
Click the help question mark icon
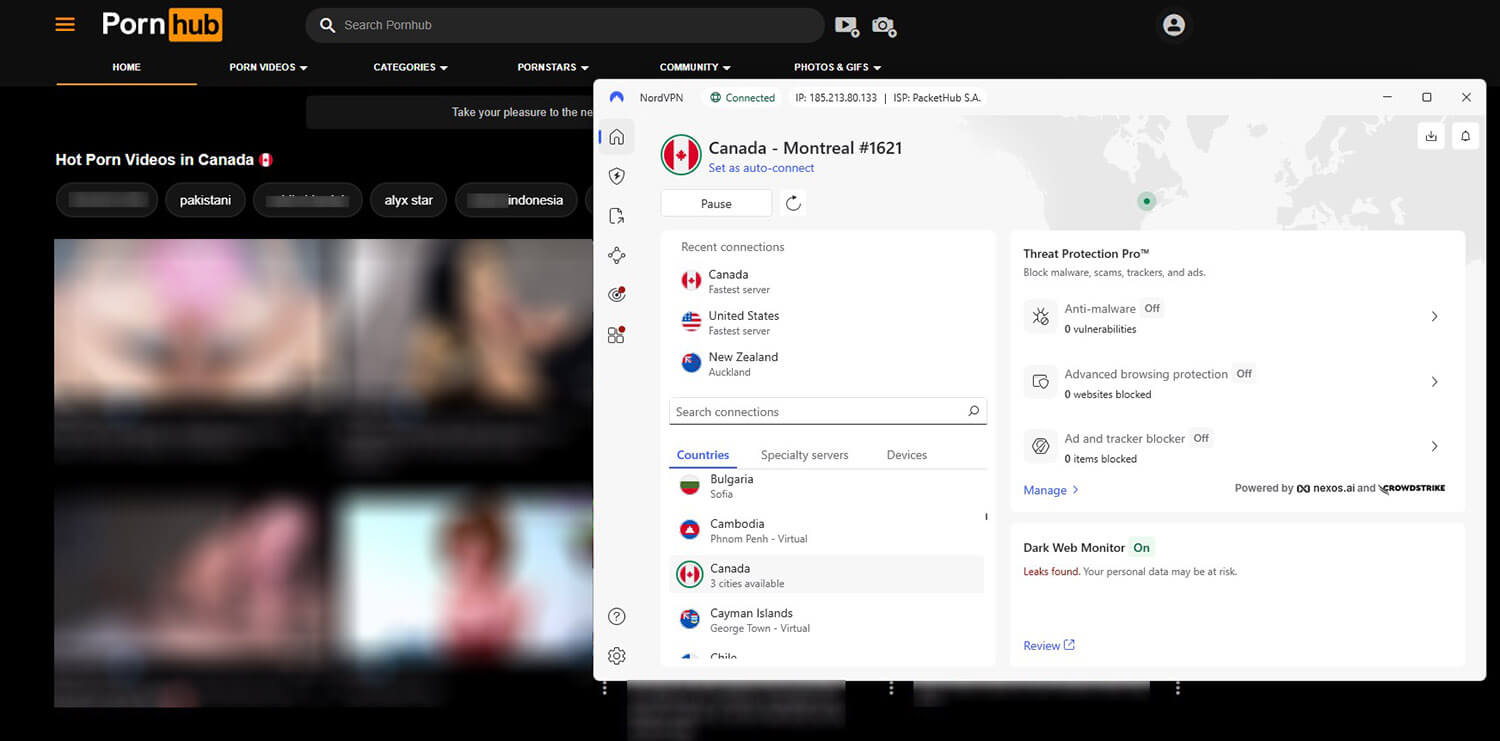tap(617, 617)
